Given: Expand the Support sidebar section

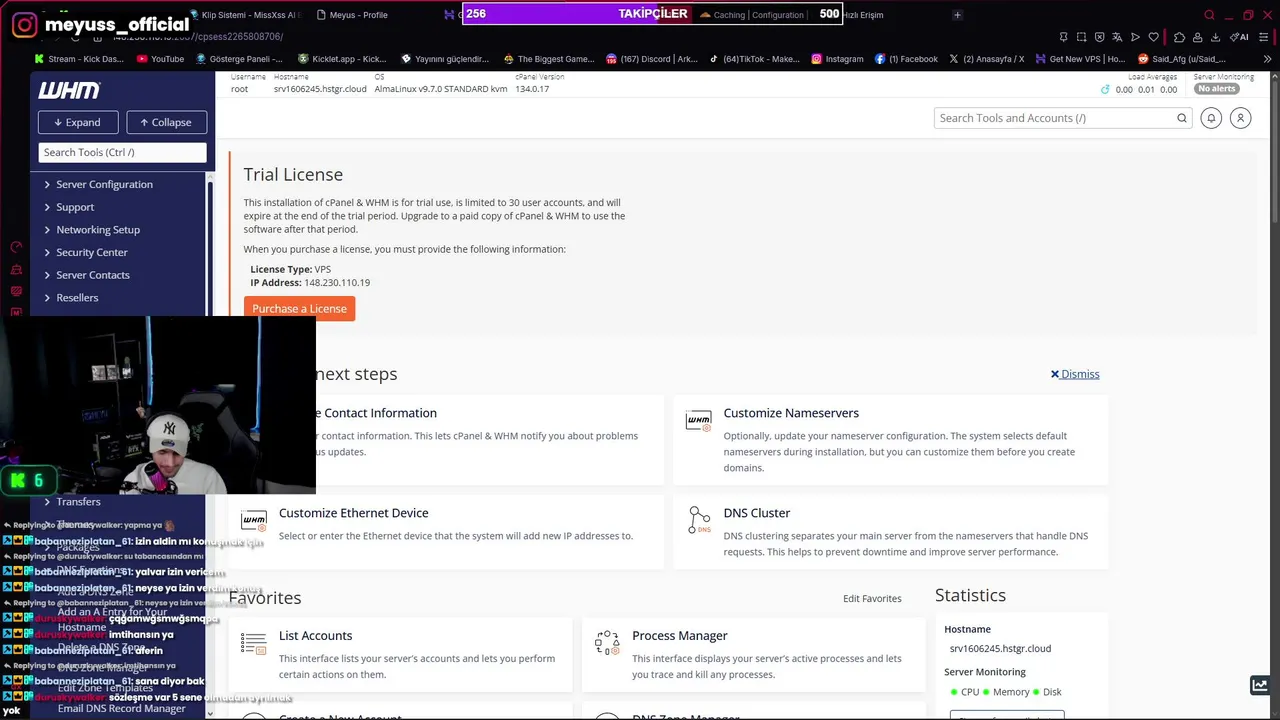Looking at the screenshot, I should click(75, 207).
